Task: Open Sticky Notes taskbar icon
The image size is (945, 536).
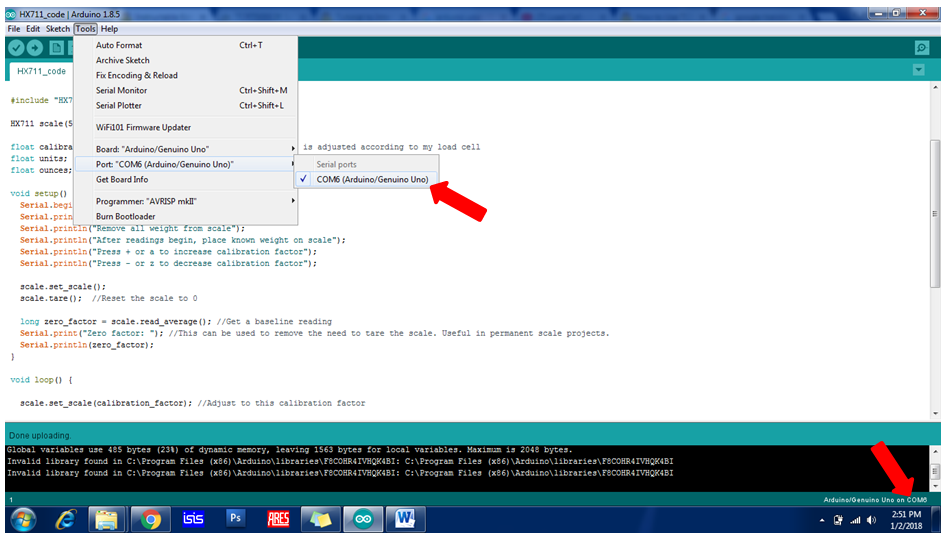Action: tap(320, 519)
